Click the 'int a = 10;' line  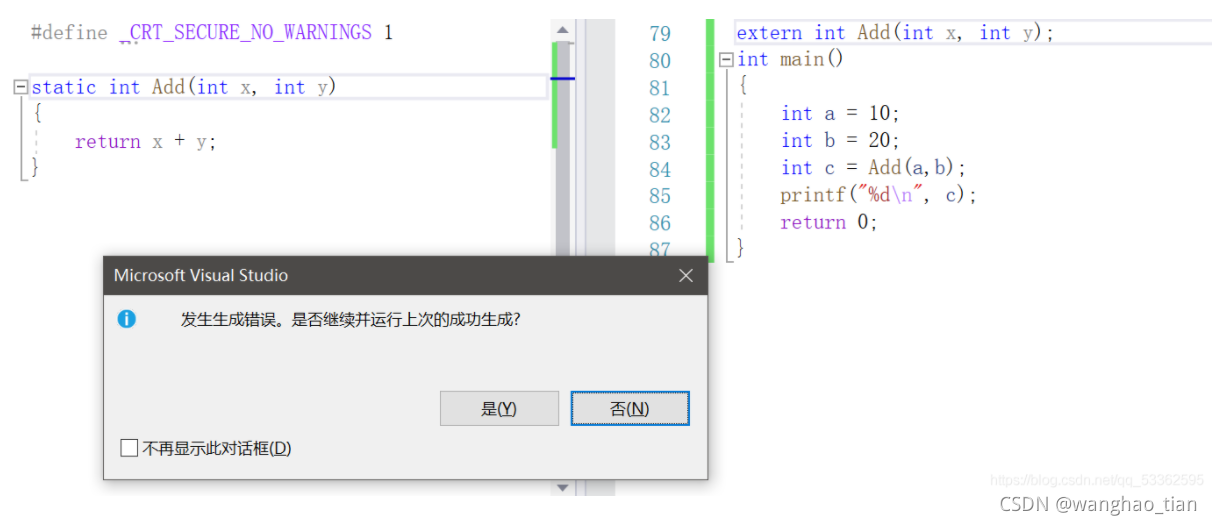(840, 114)
